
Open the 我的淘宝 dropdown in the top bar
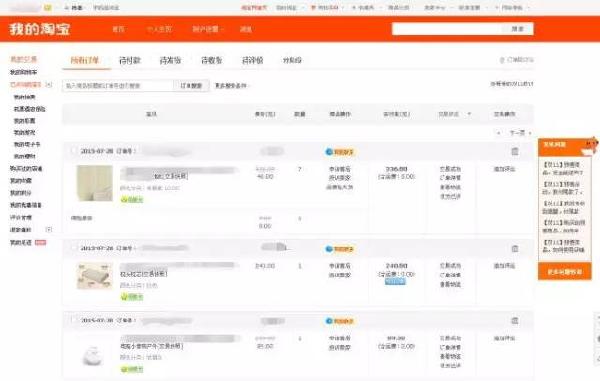tap(290, 8)
